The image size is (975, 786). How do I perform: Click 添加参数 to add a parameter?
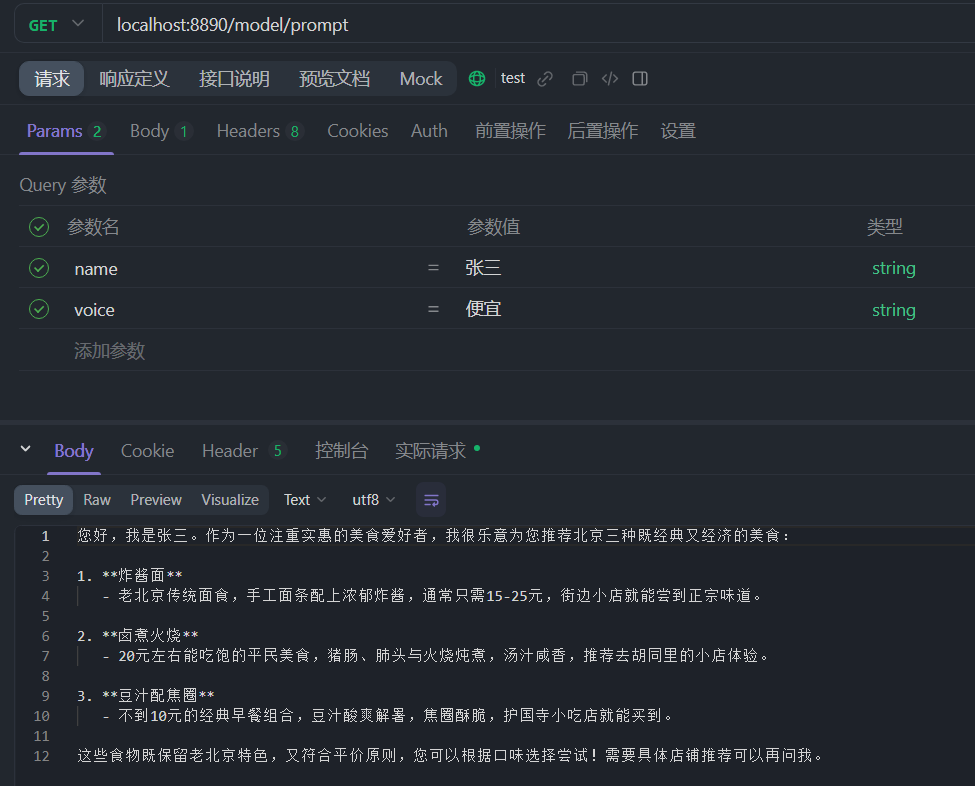(110, 350)
